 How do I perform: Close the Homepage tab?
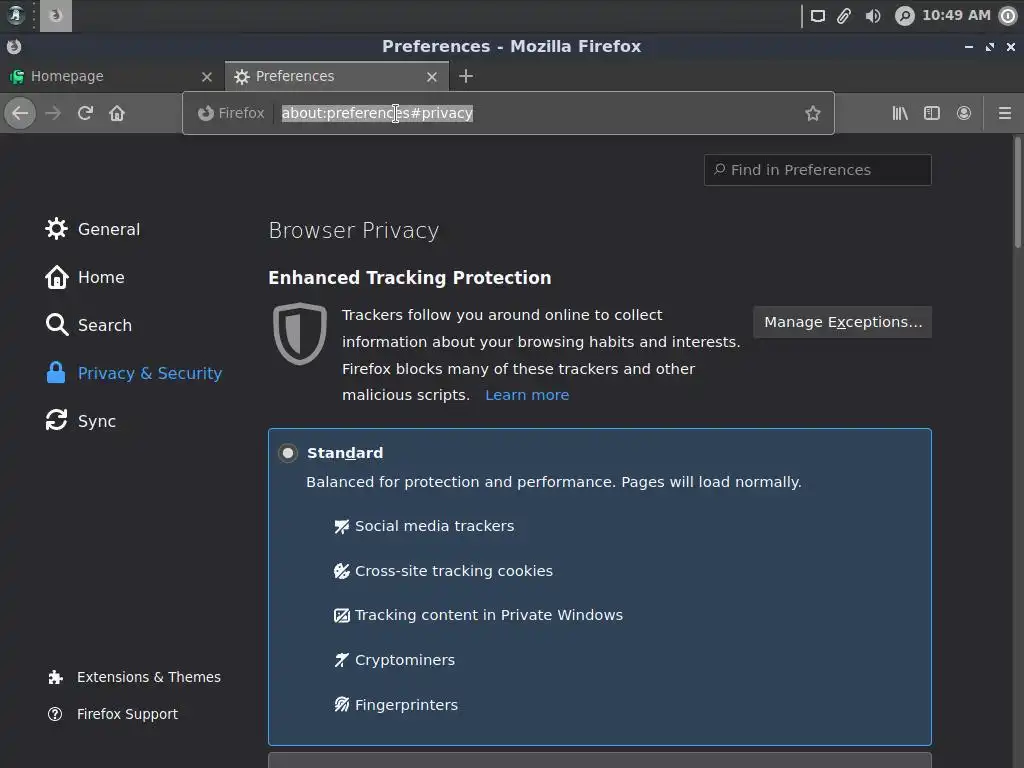[x=207, y=76]
